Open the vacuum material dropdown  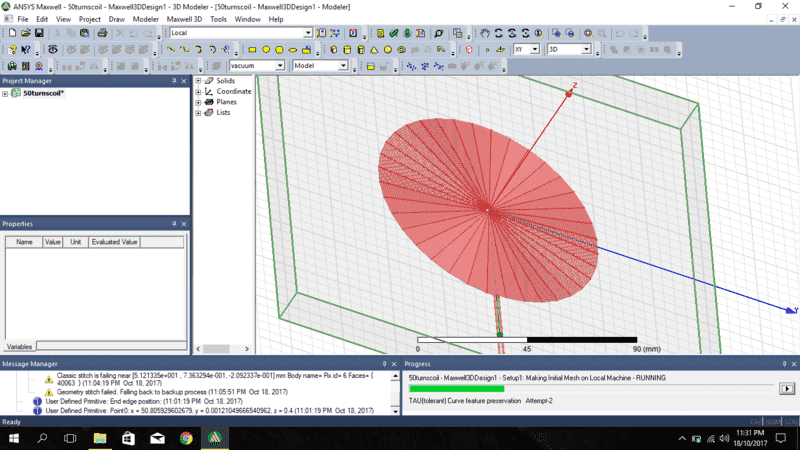point(280,66)
